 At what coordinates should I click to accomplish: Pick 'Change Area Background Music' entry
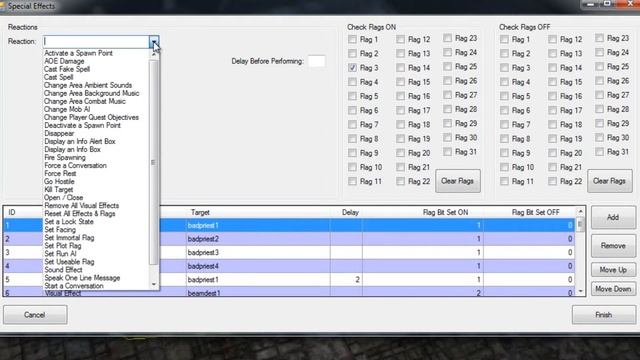91,93
